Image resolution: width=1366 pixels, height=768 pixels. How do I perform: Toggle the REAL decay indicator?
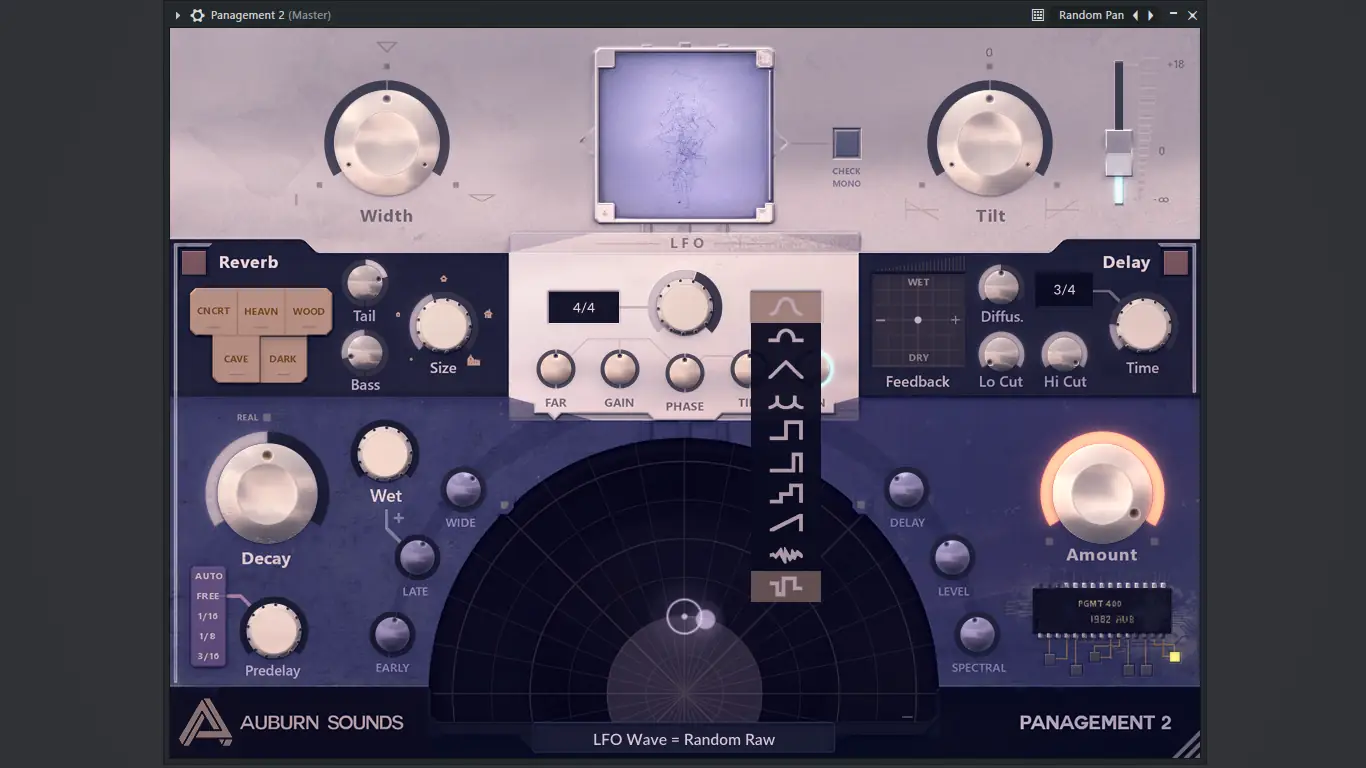point(267,417)
